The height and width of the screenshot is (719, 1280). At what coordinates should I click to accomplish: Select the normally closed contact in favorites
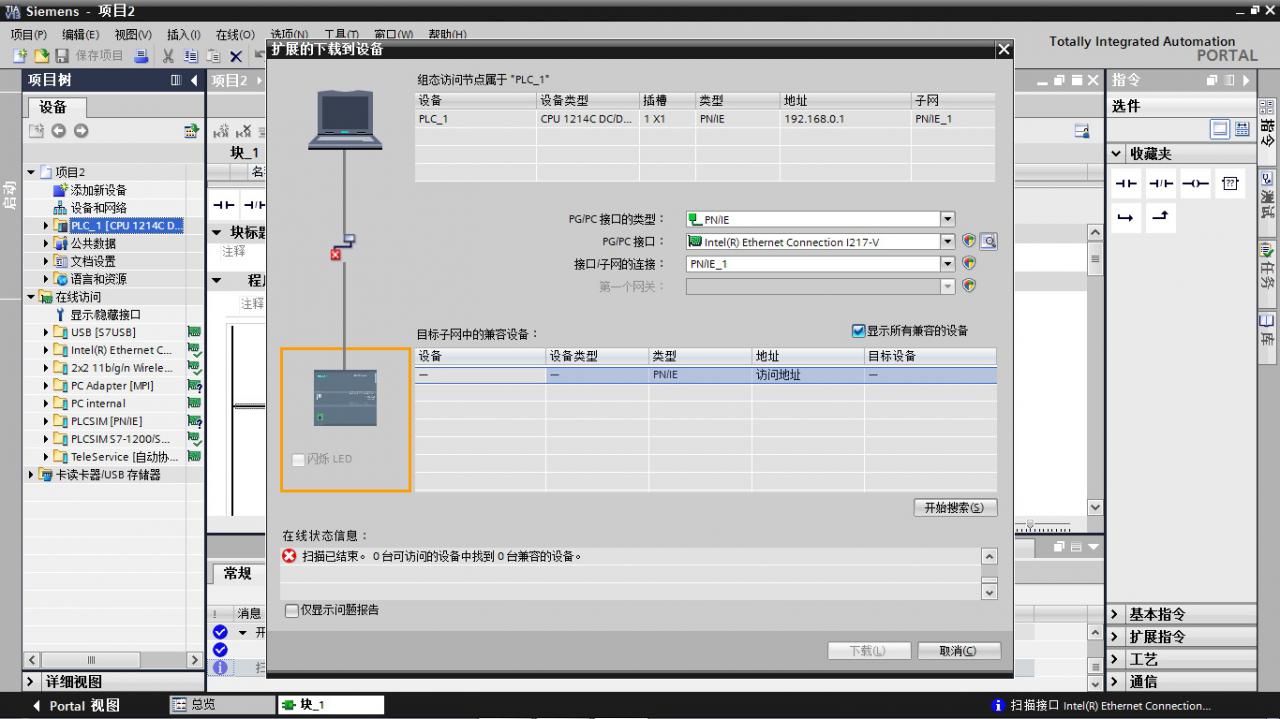click(1161, 184)
